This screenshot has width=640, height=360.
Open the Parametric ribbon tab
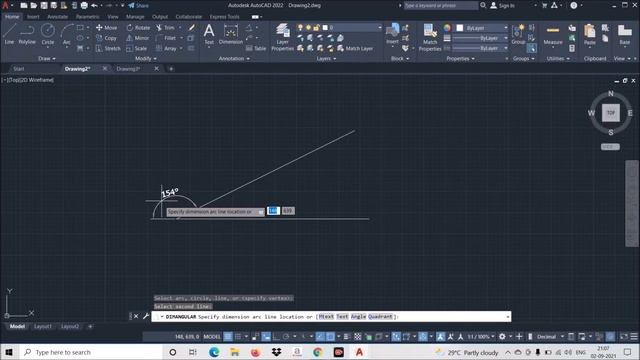[x=88, y=17]
